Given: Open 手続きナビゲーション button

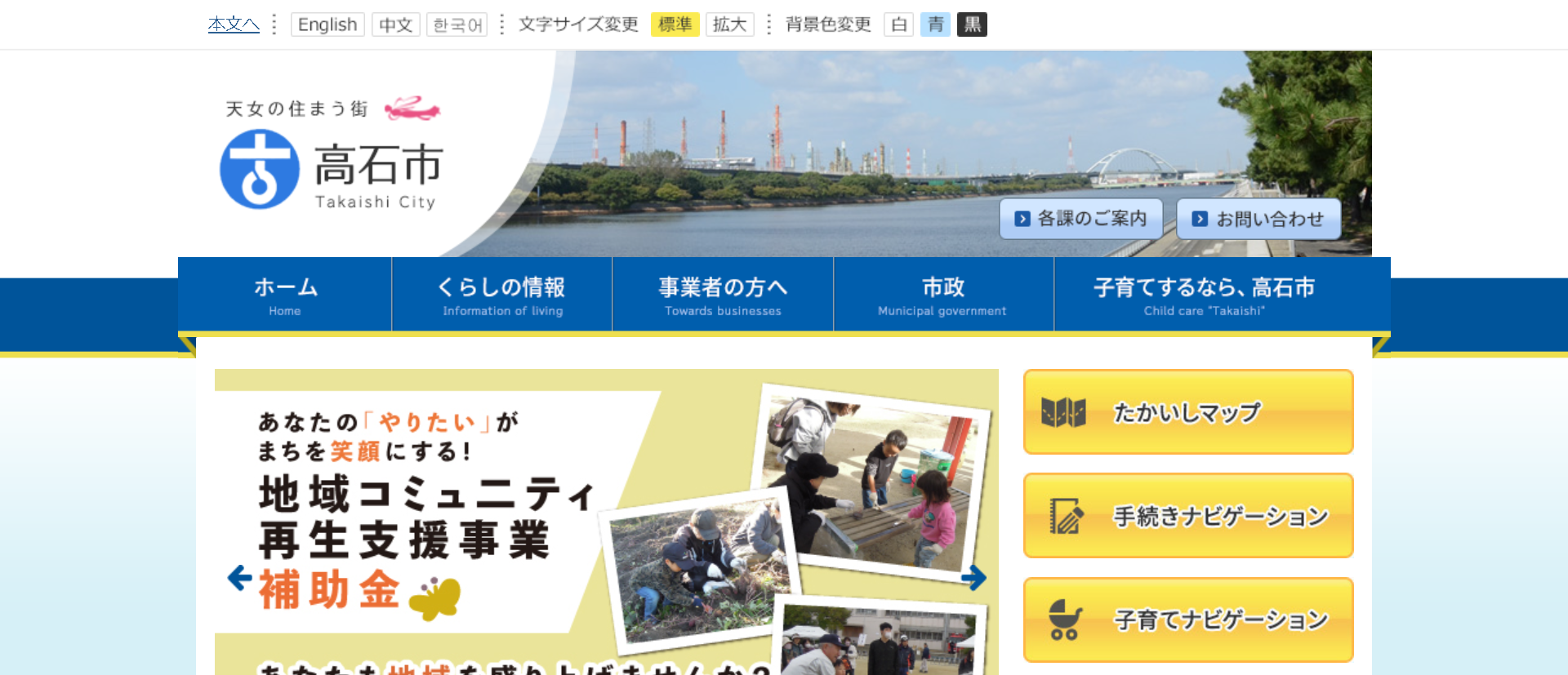Looking at the screenshot, I should click(1188, 516).
